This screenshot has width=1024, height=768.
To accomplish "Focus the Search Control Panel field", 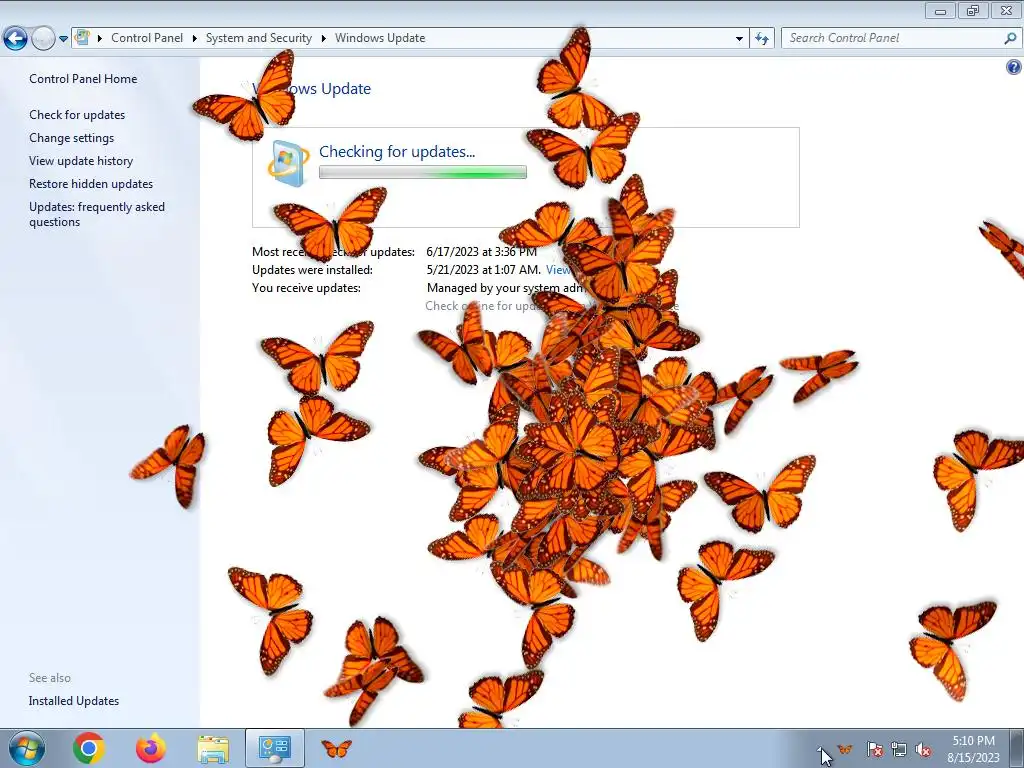I will click(893, 38).
